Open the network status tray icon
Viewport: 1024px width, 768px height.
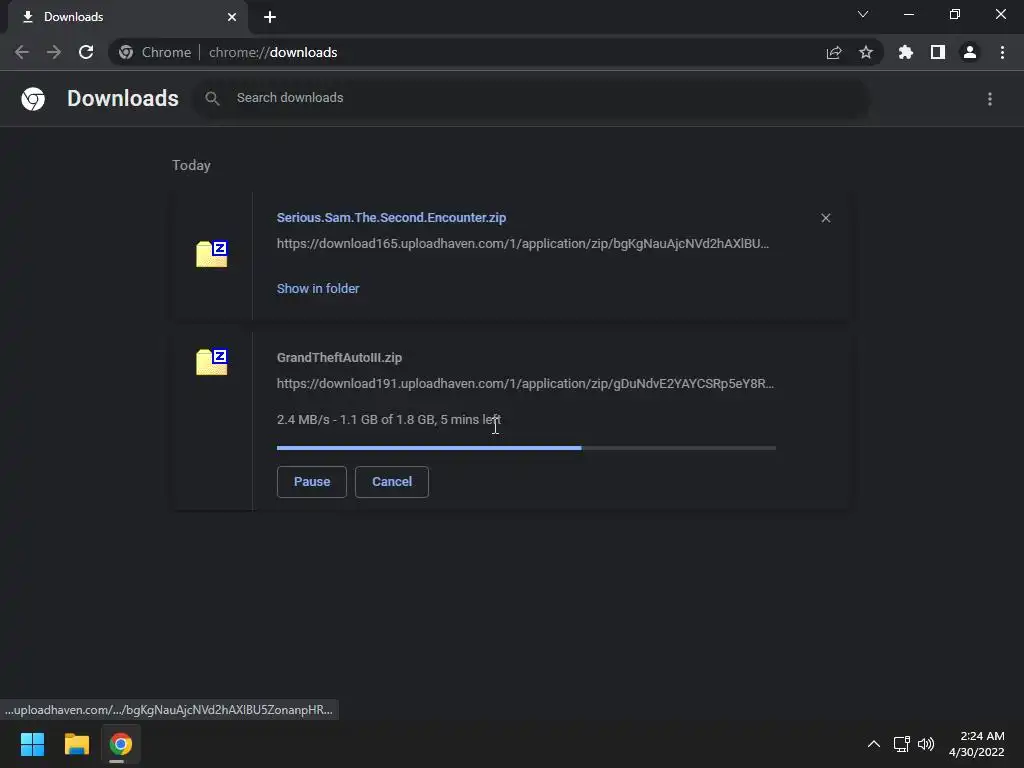coord(902,744)
